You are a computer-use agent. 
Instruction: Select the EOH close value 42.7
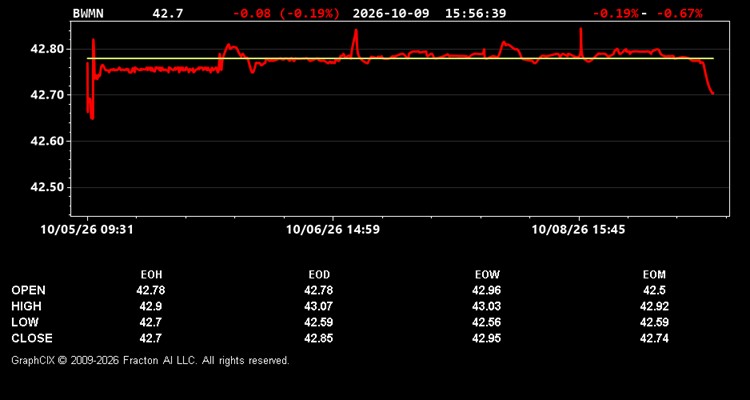(x=151, y=338)
